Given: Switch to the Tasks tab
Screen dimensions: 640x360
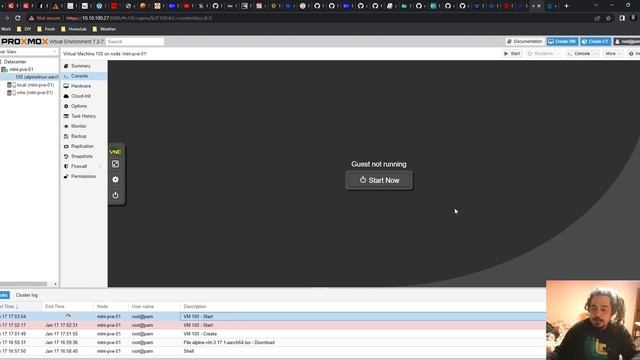Looking at the screenshot, I should (x=4, y=295).
